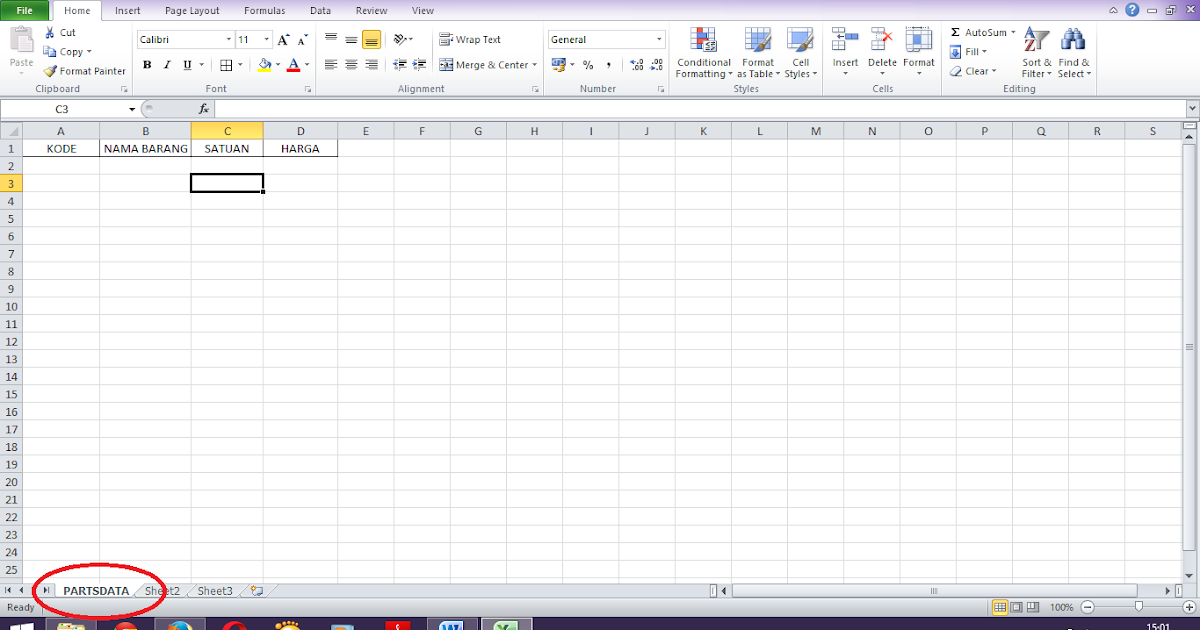Switch to the Formulas ribbon tab
This screenshot has height=630, width=1200.
coord(264,10)
